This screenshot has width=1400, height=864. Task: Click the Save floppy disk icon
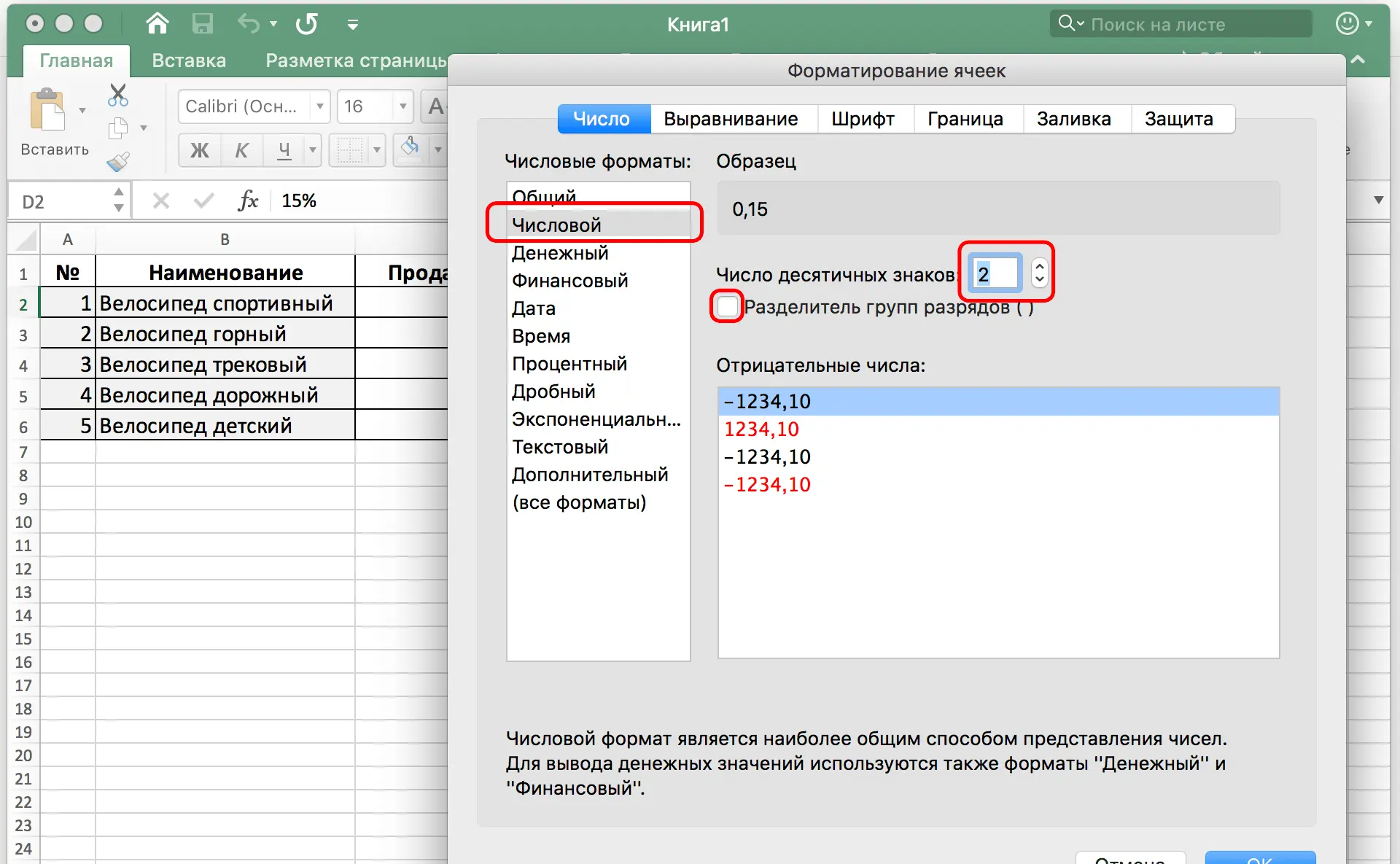click(202, 23)
